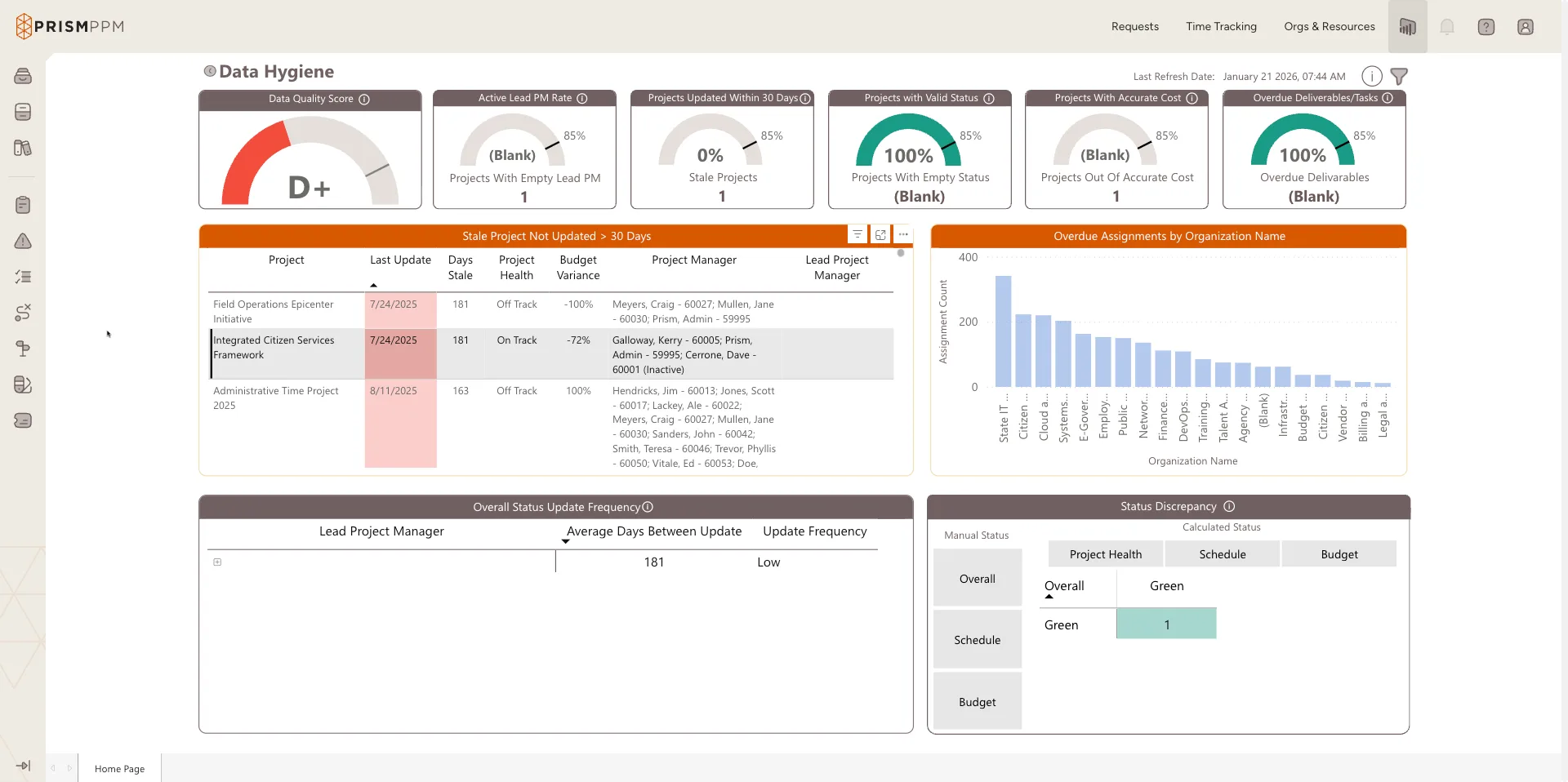Select the Home Page tab
Image resolution: width=1568 pixels, height=782 pixels.
click(x=119, y=768)
